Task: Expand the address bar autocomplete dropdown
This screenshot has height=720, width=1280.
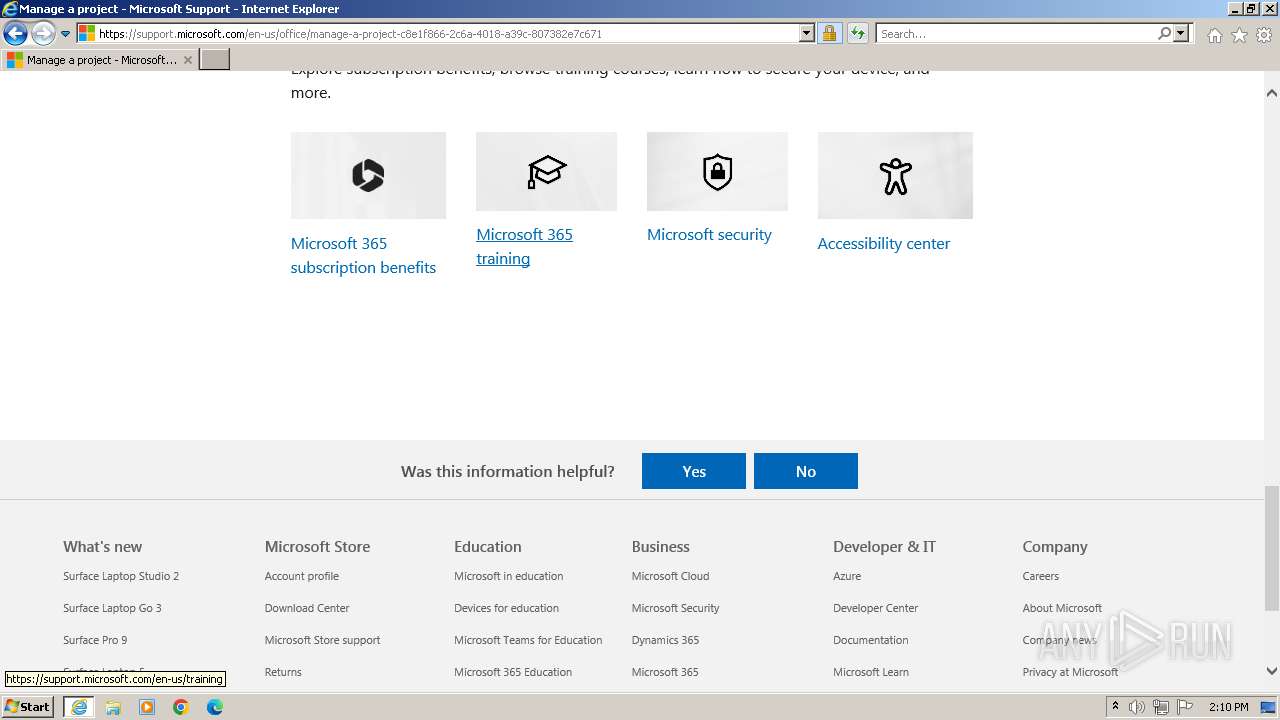Action: 807,34
